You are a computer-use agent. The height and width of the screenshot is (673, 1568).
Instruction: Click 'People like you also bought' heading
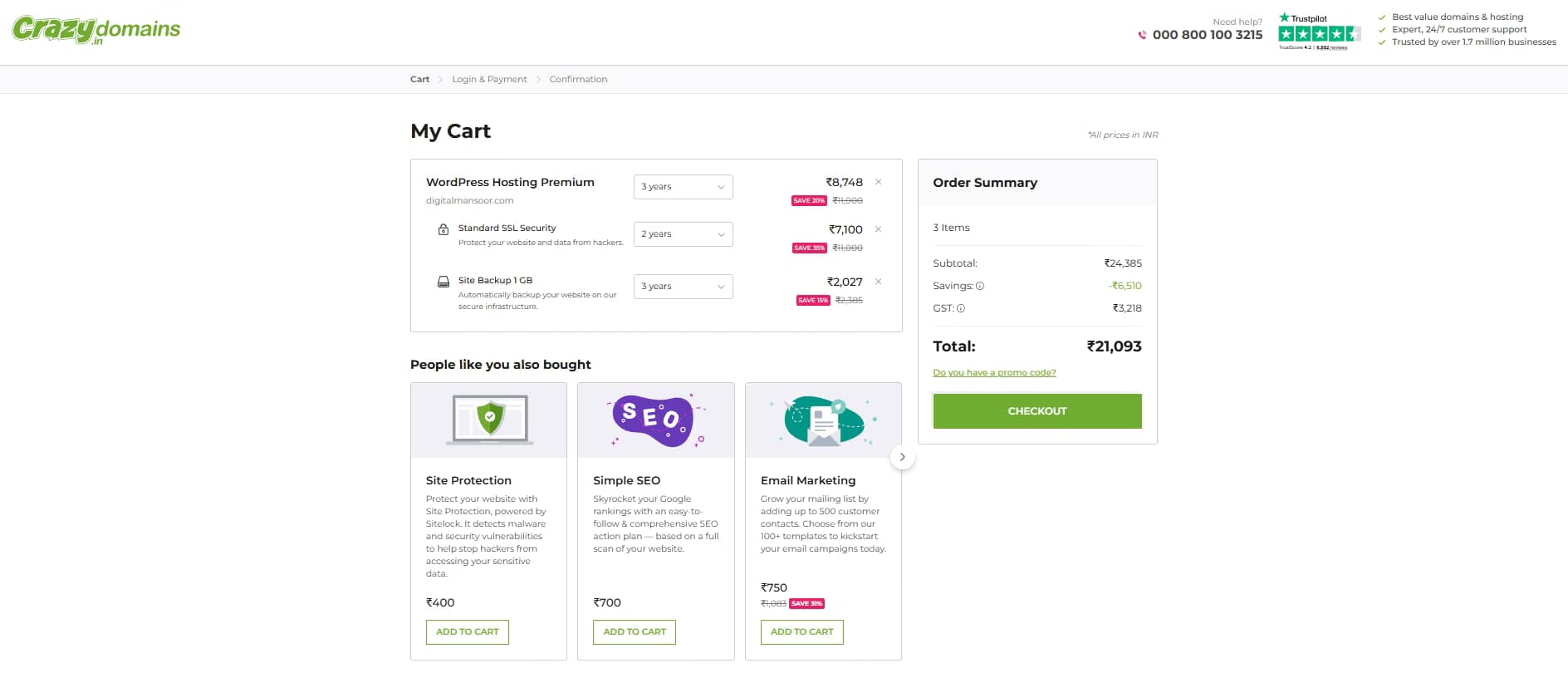(x=501, y=365)
